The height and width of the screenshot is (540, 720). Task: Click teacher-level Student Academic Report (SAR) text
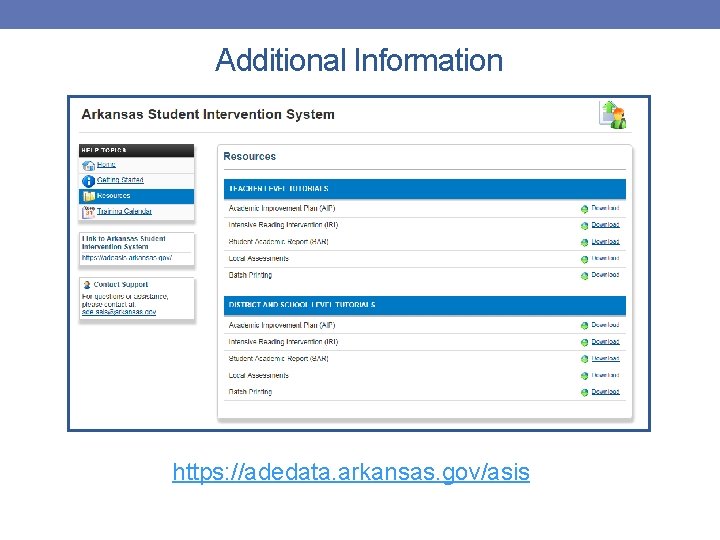[278, 242]
